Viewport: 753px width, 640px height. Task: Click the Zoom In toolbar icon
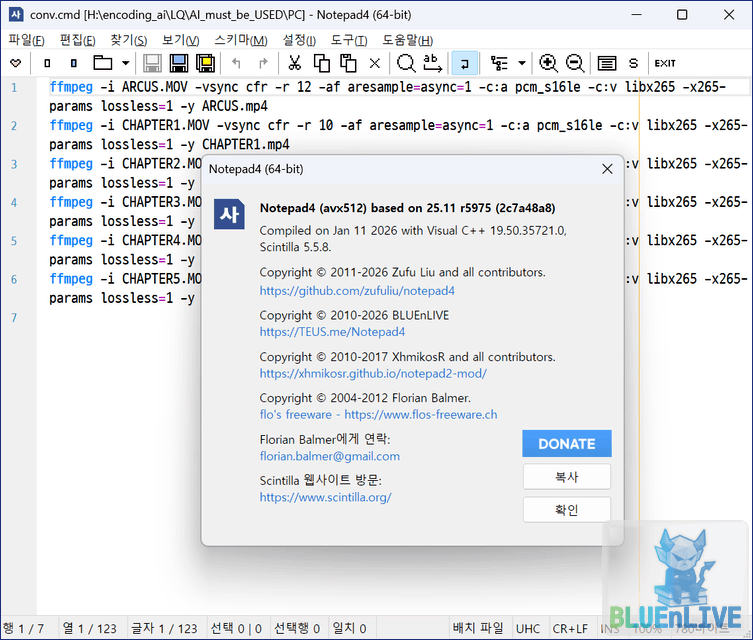pyautogui.click(x=548, y=63)
